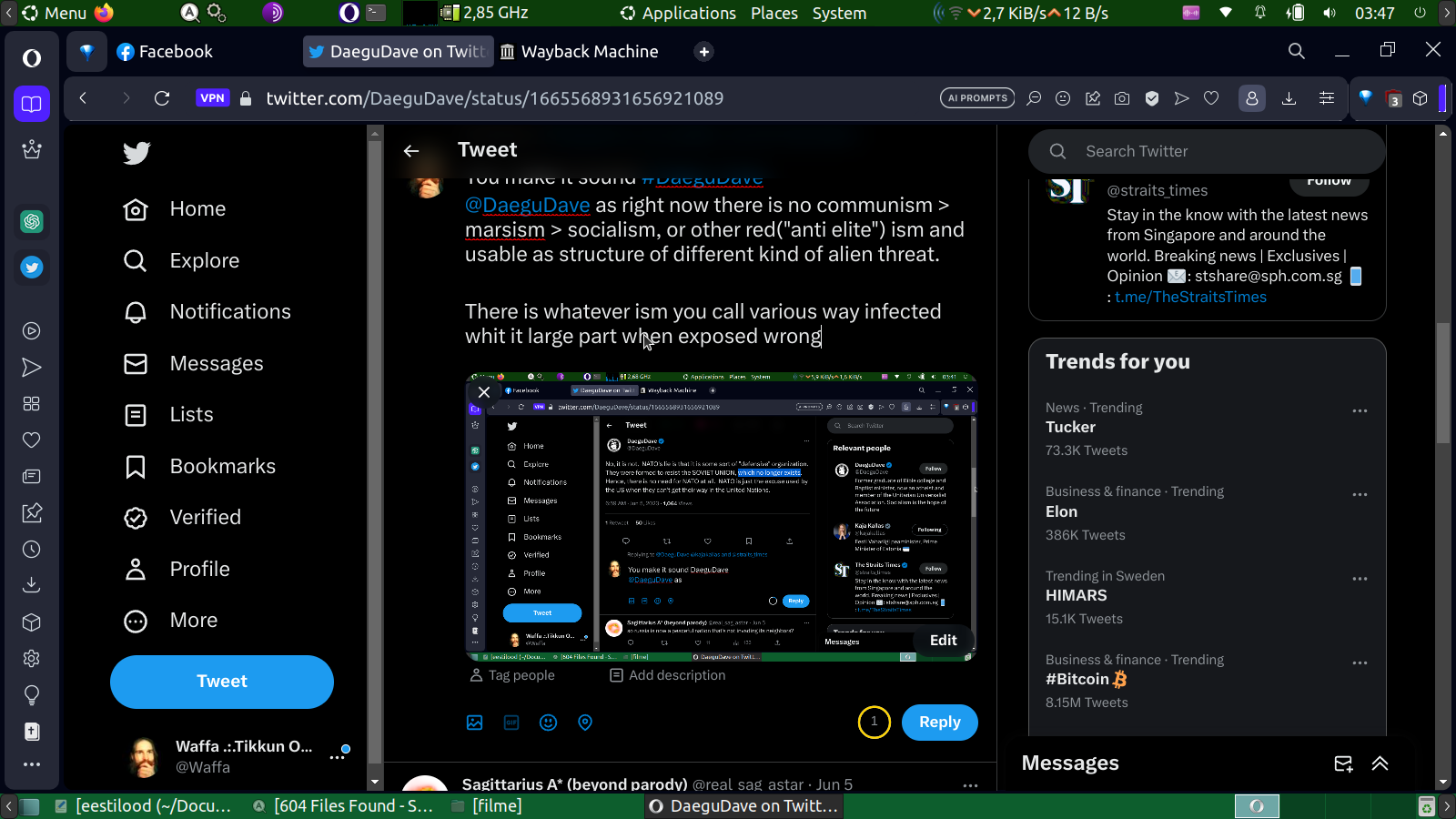Screen dimensions: 1456x819
Task: Open more options for the Elon trend
Action: pyautogui.click(x=1360, y=495)
